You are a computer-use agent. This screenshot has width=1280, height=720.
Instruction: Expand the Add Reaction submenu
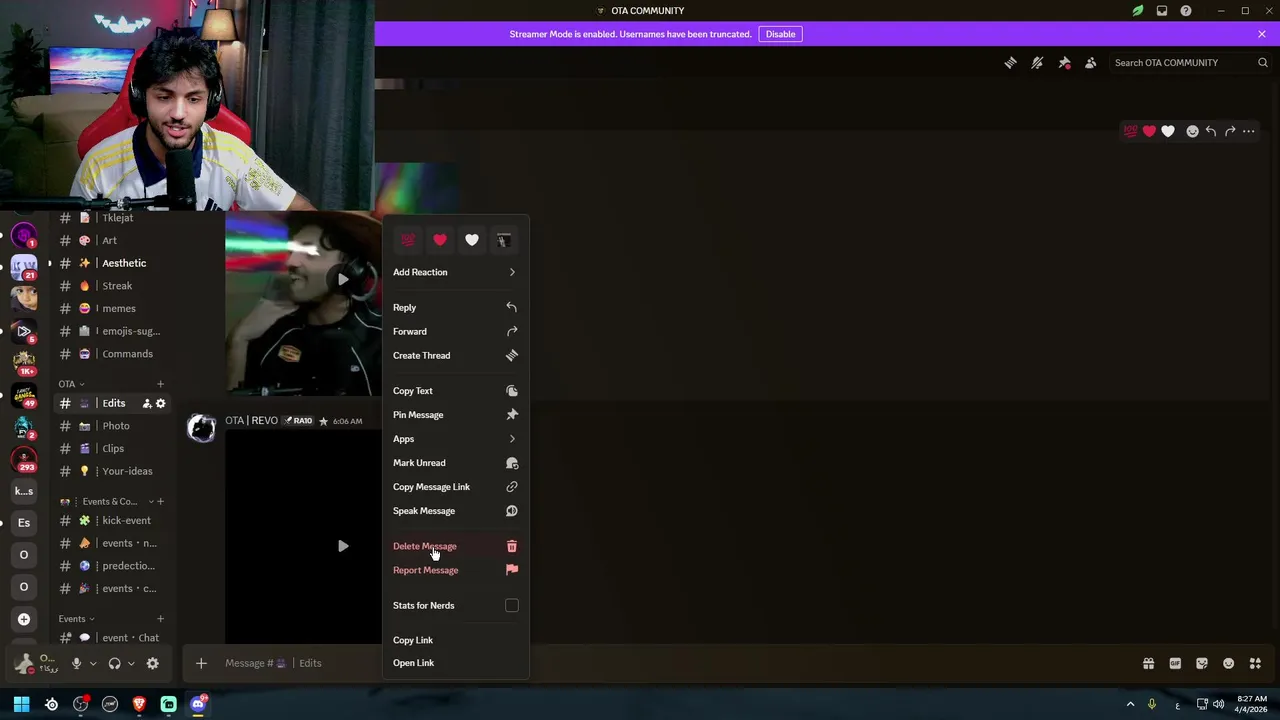pyautogui.click(x=455, y=272)
